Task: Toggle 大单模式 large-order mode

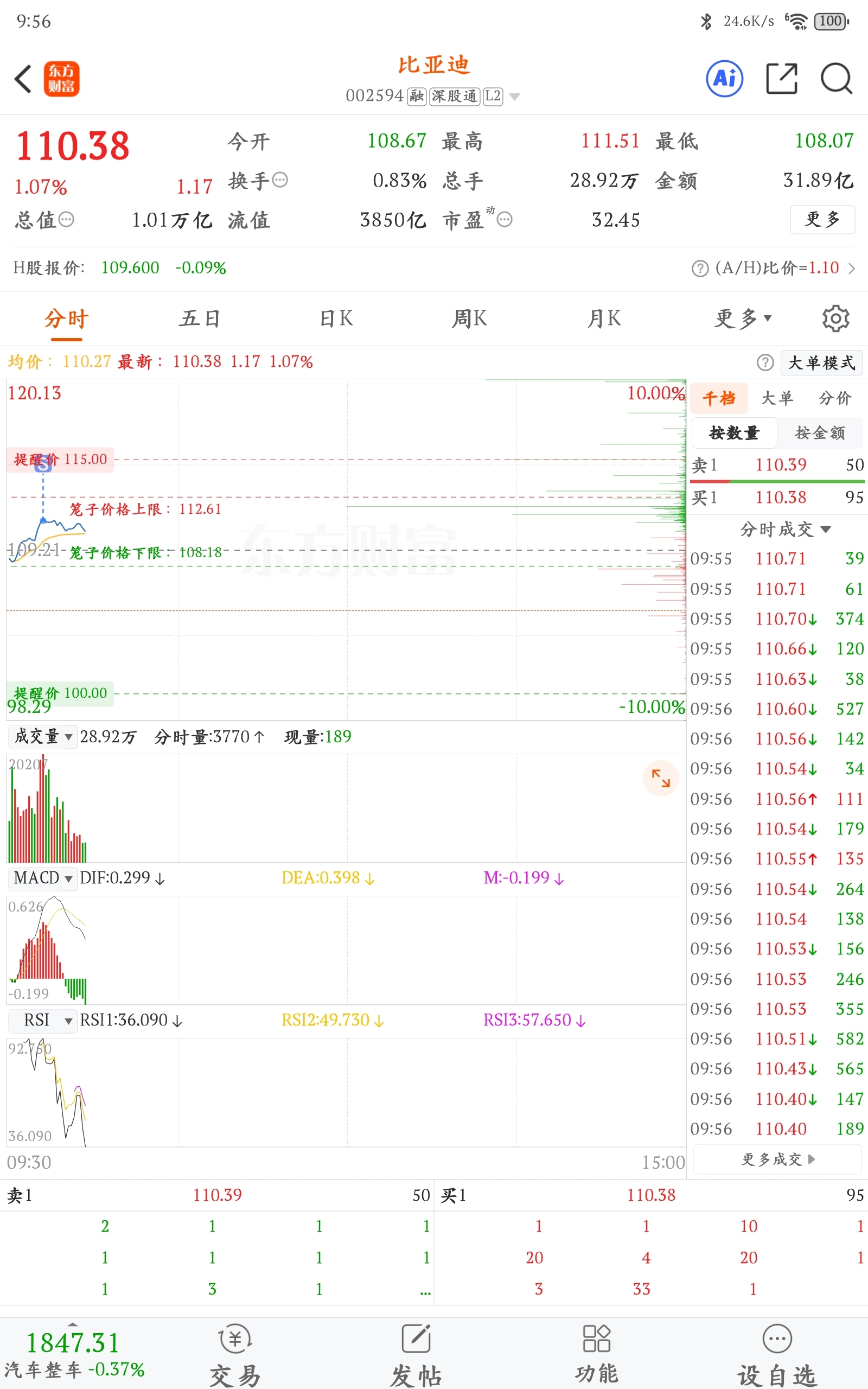Action: pyautogui.click(x=821, y=362)
